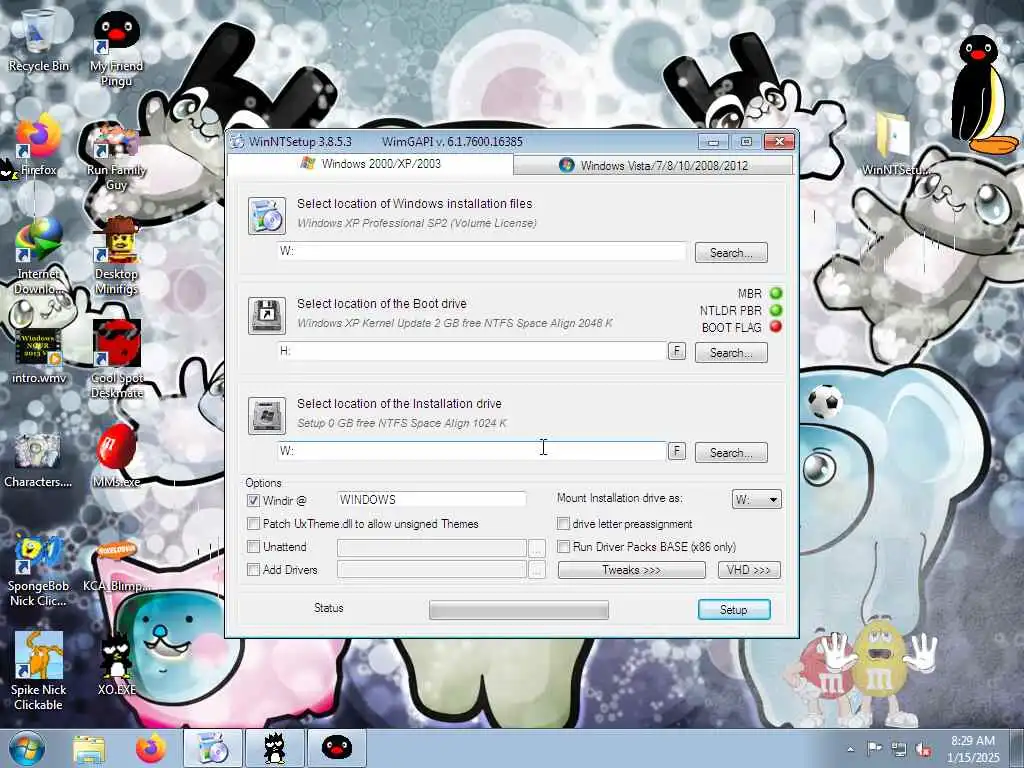Click the Installation drive W: path field
Screen dimensions: 1024x768
pos(472,451)
